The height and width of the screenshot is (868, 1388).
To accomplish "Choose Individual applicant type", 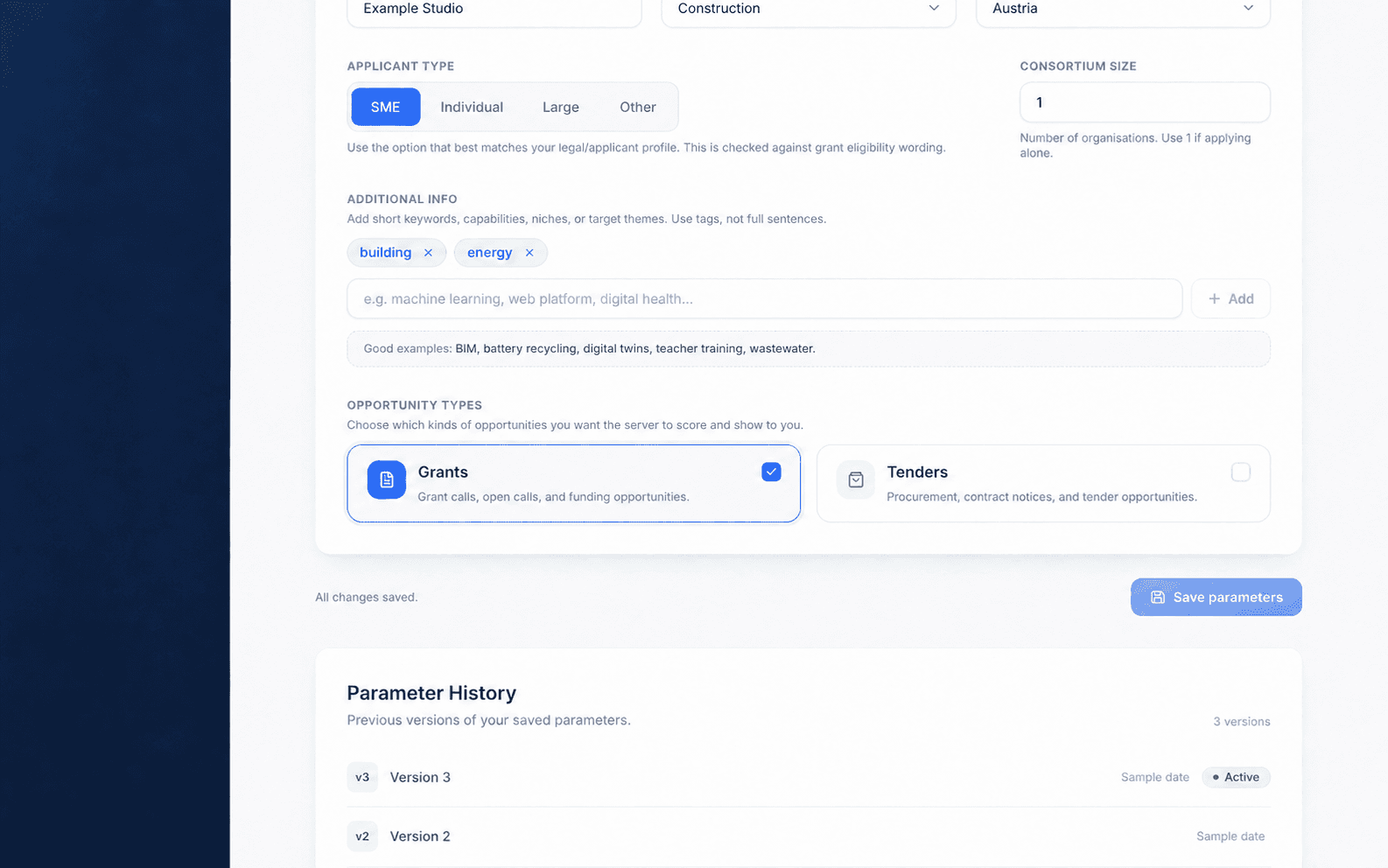I will pos(472,107).
